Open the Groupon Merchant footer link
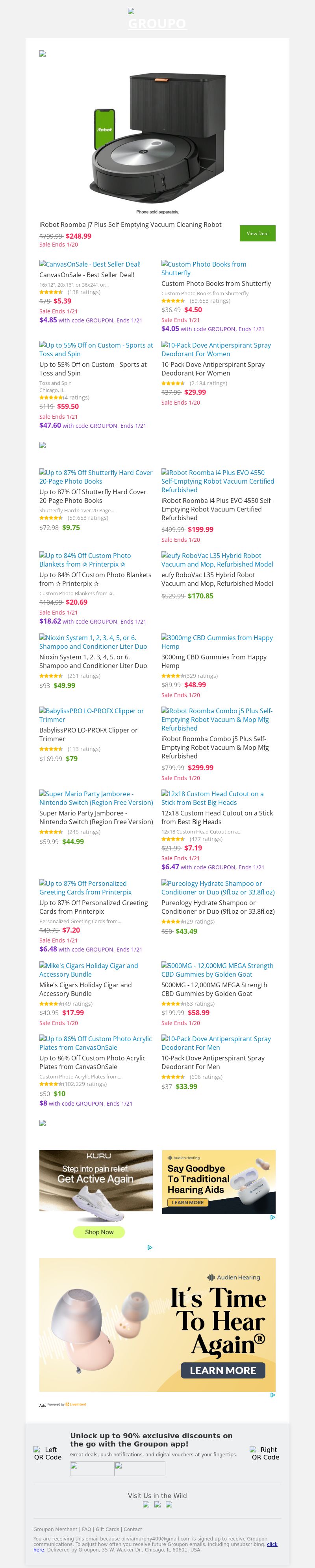315x1568 pixels. pyautogui.click(x=56, y=1529)
